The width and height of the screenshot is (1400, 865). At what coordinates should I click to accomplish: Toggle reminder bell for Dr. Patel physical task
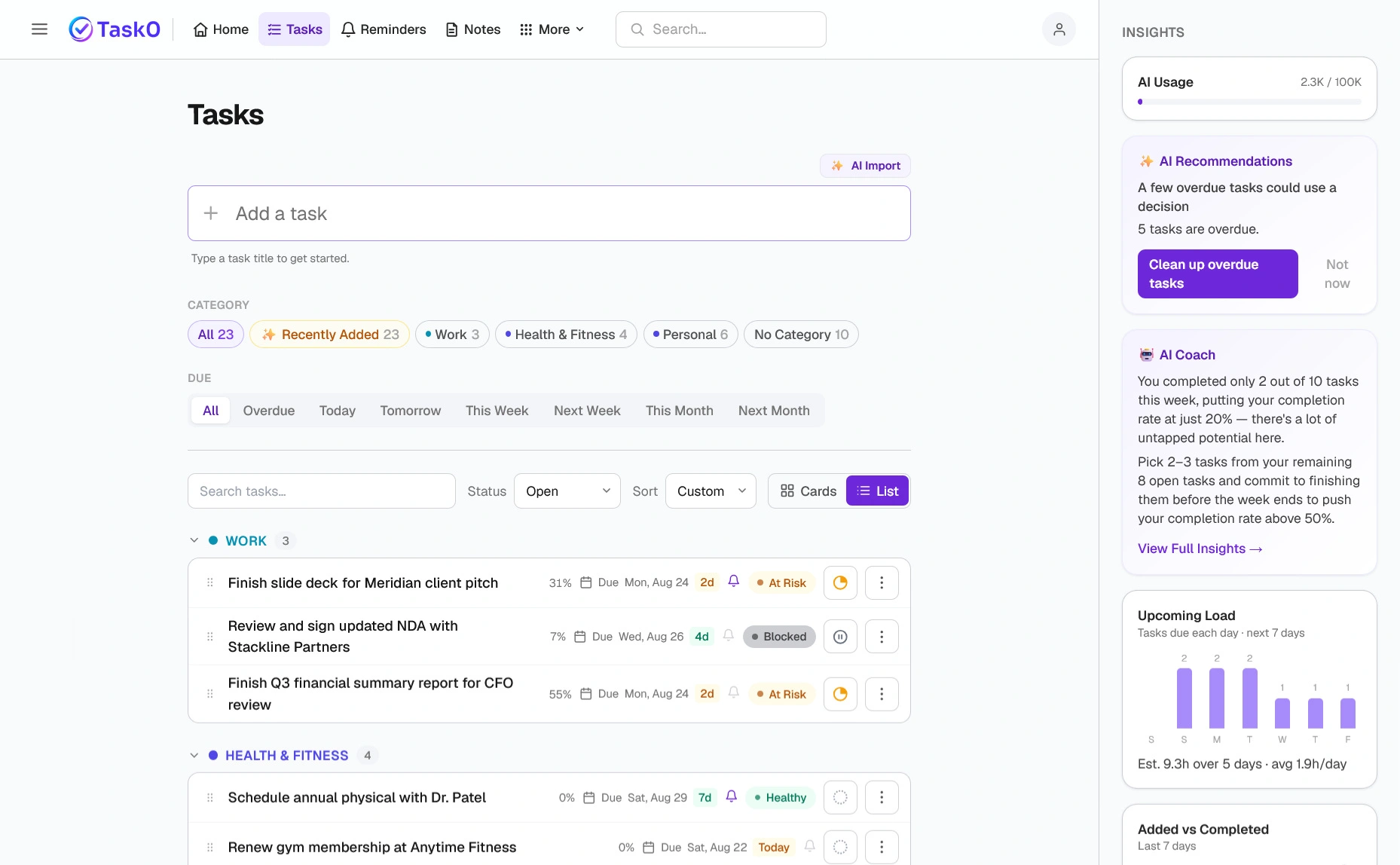click(731, 796)
